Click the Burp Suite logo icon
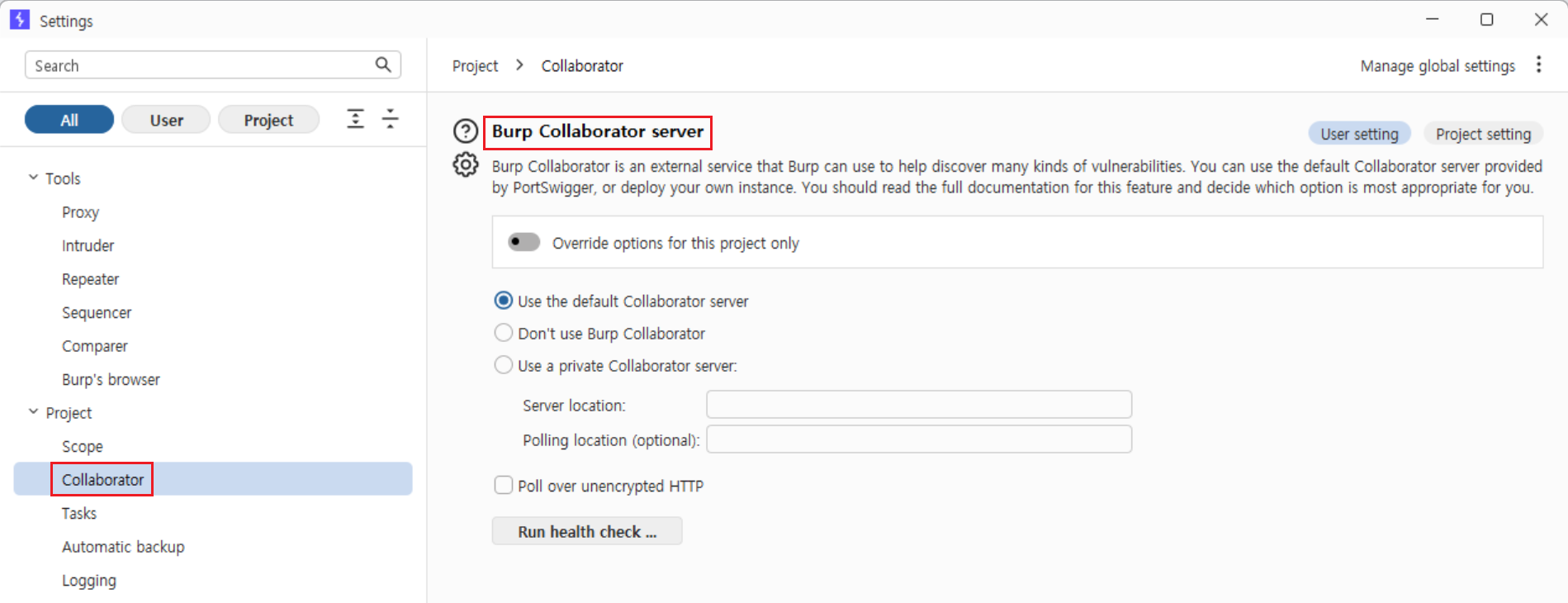 coord(20,20)
